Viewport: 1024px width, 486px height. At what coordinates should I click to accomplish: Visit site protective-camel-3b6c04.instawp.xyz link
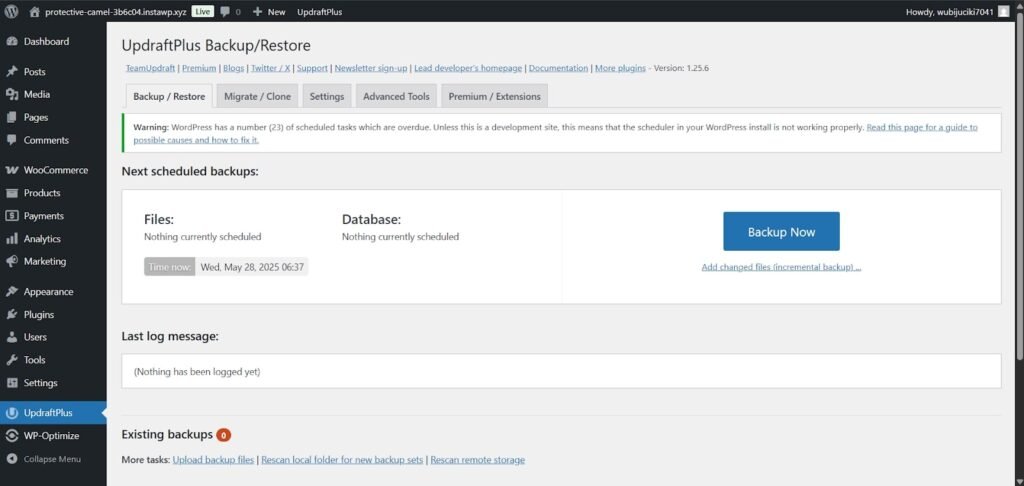pyautogui.click(x=116, y=12)
